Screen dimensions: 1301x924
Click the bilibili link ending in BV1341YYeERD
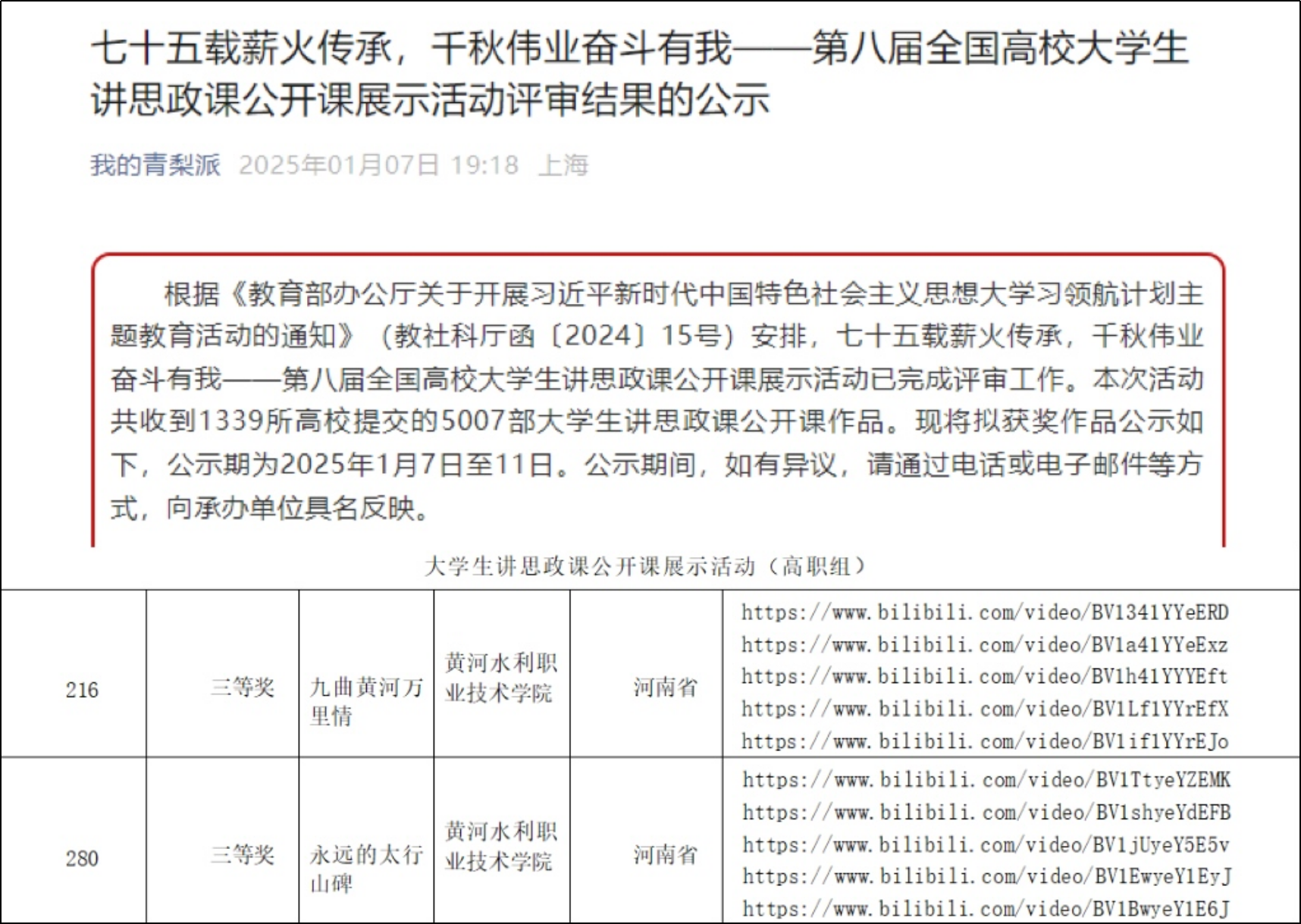tap(984, 612)
